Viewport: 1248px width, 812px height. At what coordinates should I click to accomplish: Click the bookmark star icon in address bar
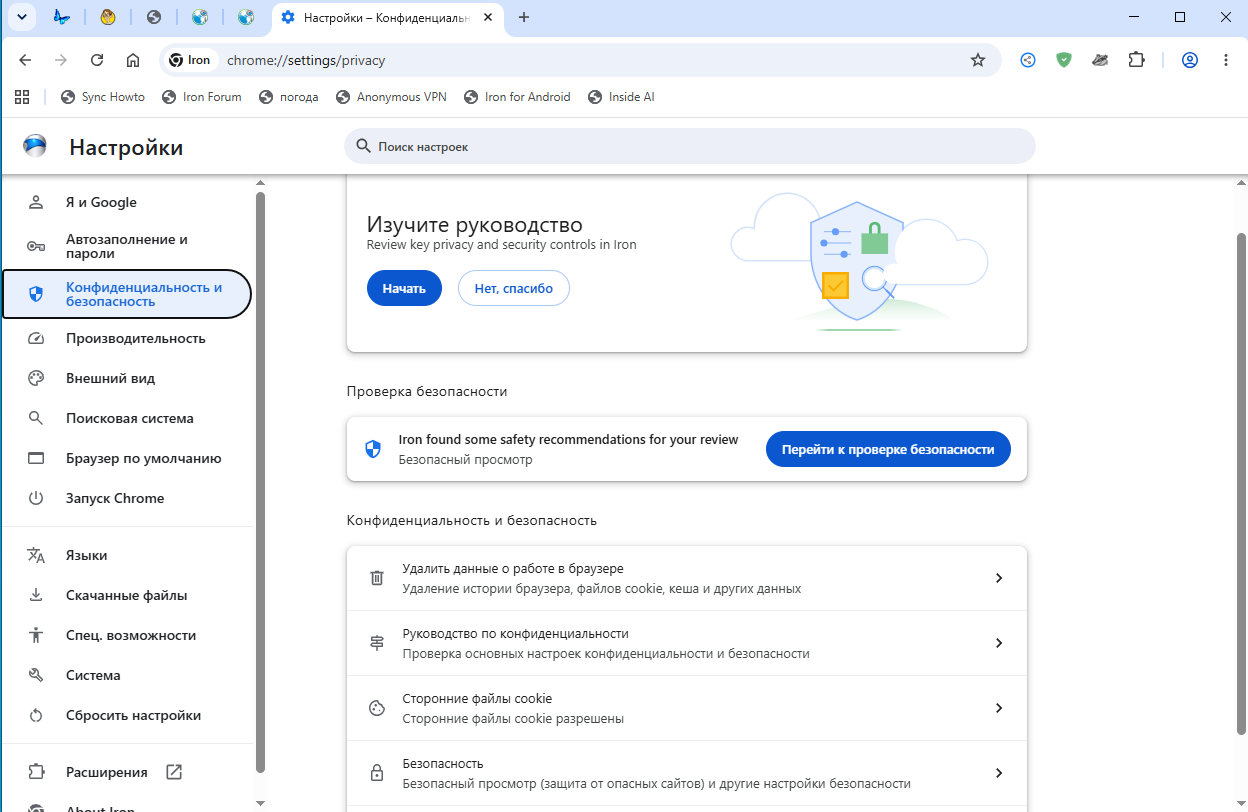click(x=978, y=60)
